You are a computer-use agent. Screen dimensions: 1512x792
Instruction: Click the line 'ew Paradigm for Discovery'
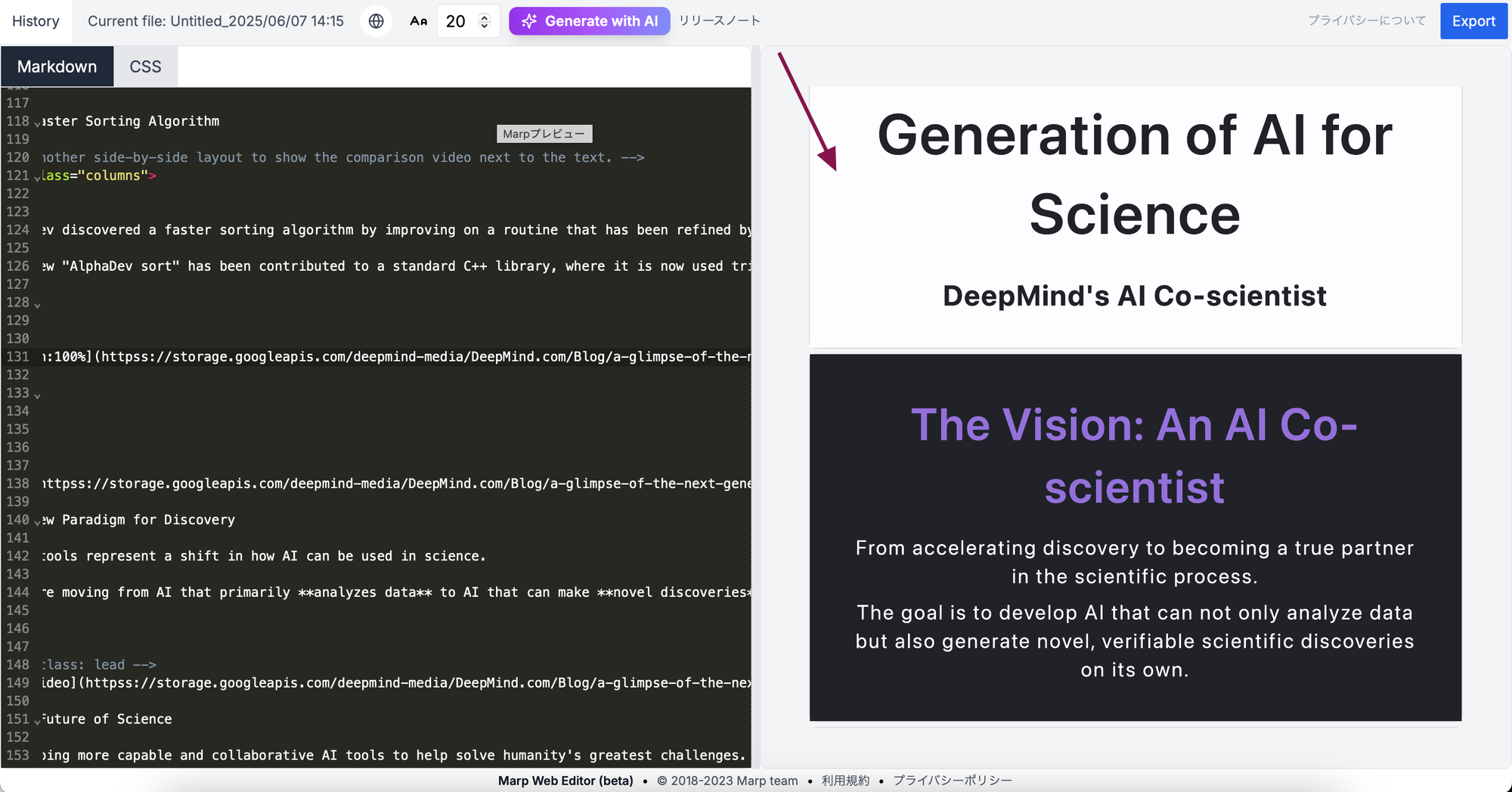(x=138, y=520)
